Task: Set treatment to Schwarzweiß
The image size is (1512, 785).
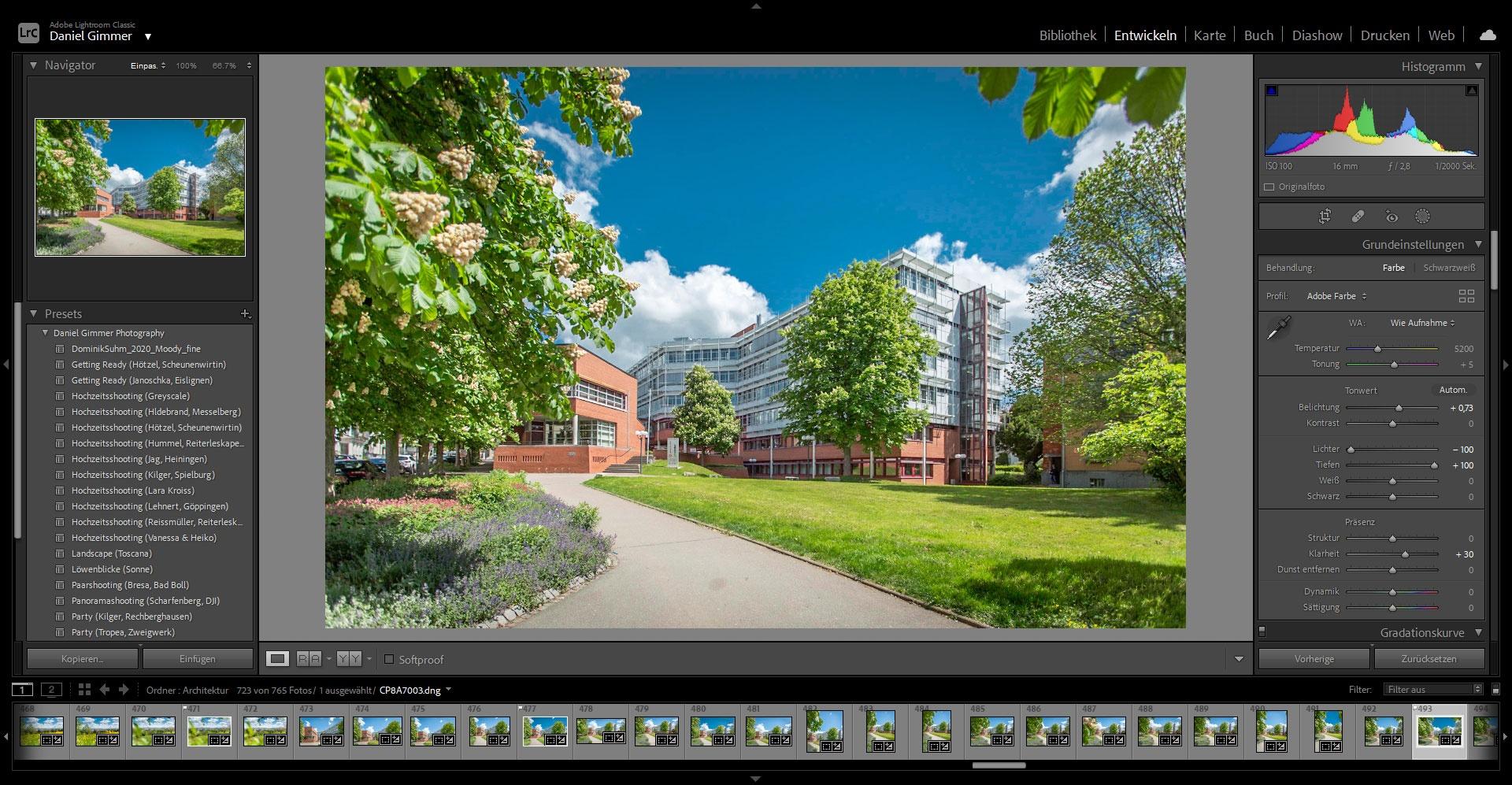Action: [x=1449, y=268]
